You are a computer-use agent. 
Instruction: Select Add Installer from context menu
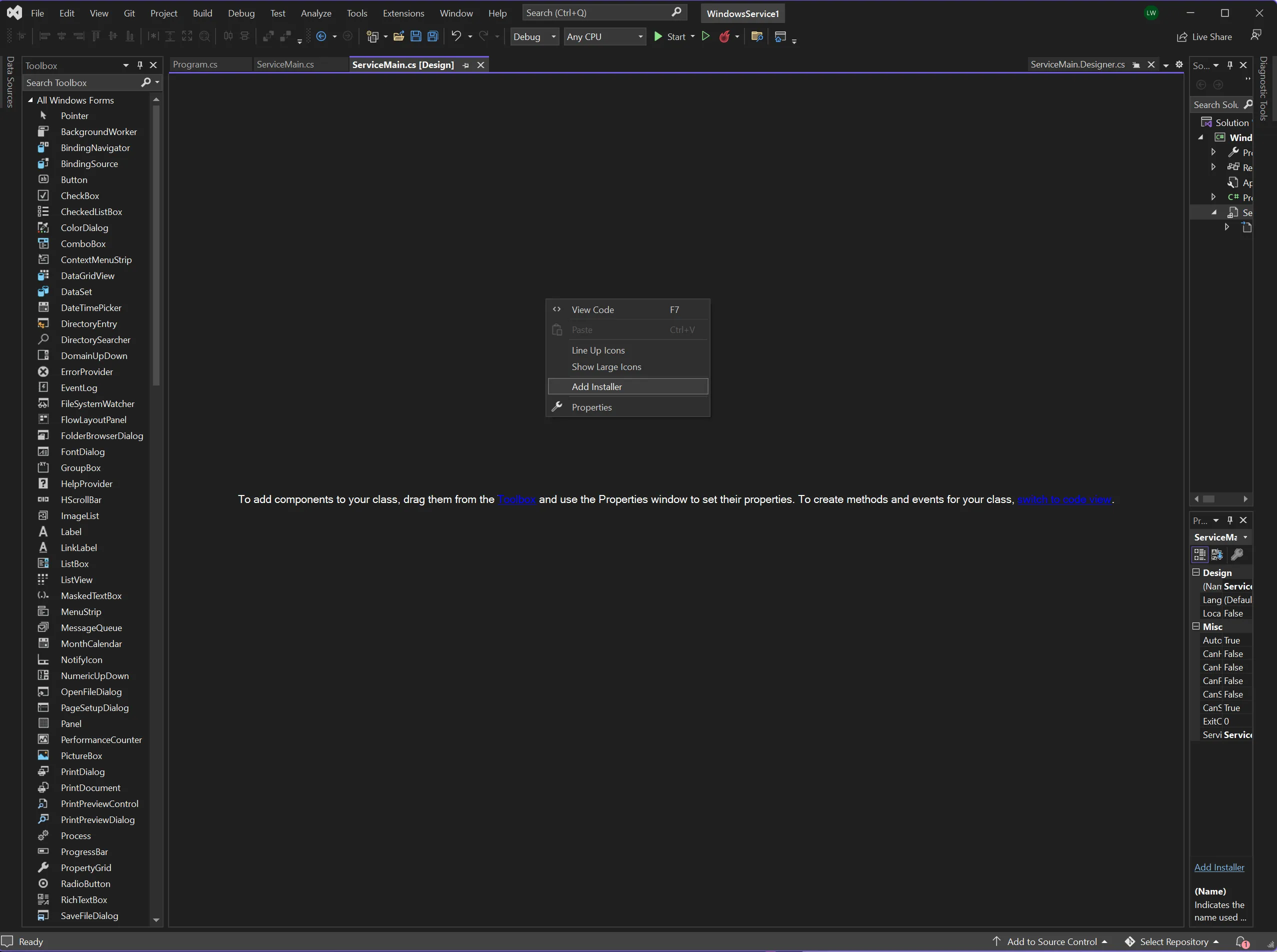[x=627, y=386]
